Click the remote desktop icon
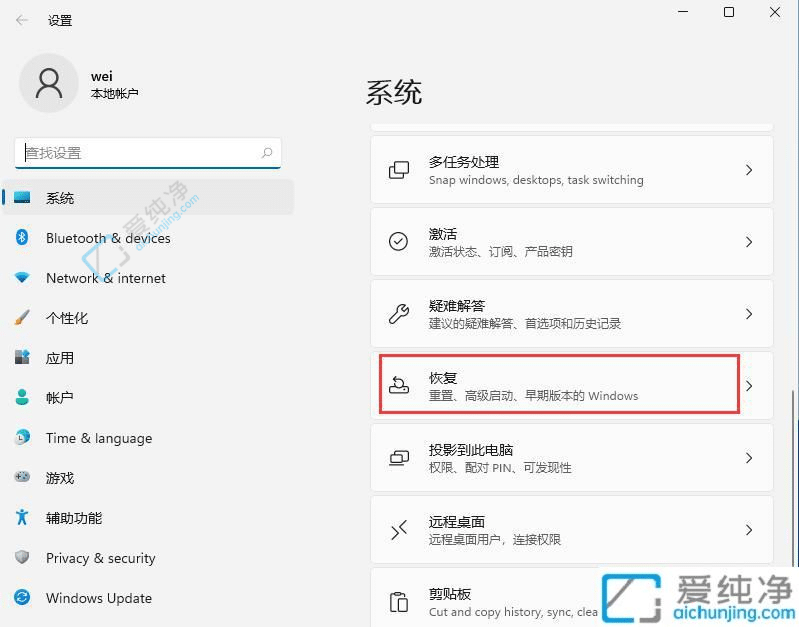Screen dimensions: 799x627 click(x=398, y=530)
